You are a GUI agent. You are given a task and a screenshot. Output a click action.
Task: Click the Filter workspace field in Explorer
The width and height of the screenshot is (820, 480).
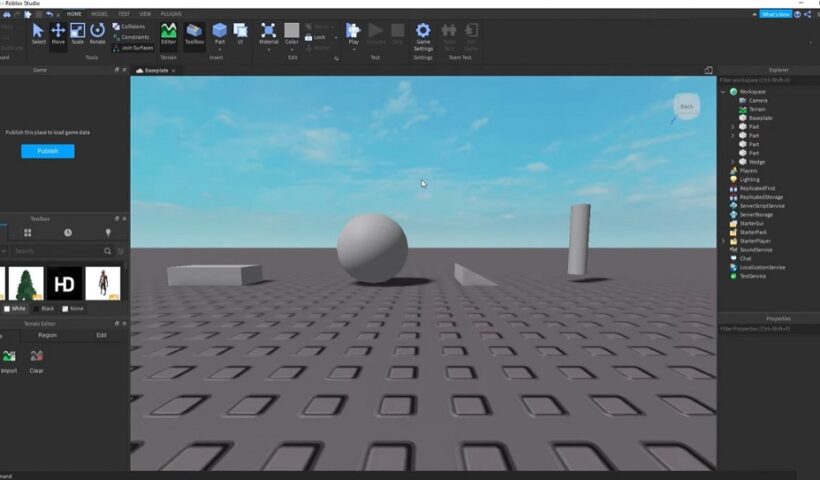pyautogui.click(x=769, y=81)
